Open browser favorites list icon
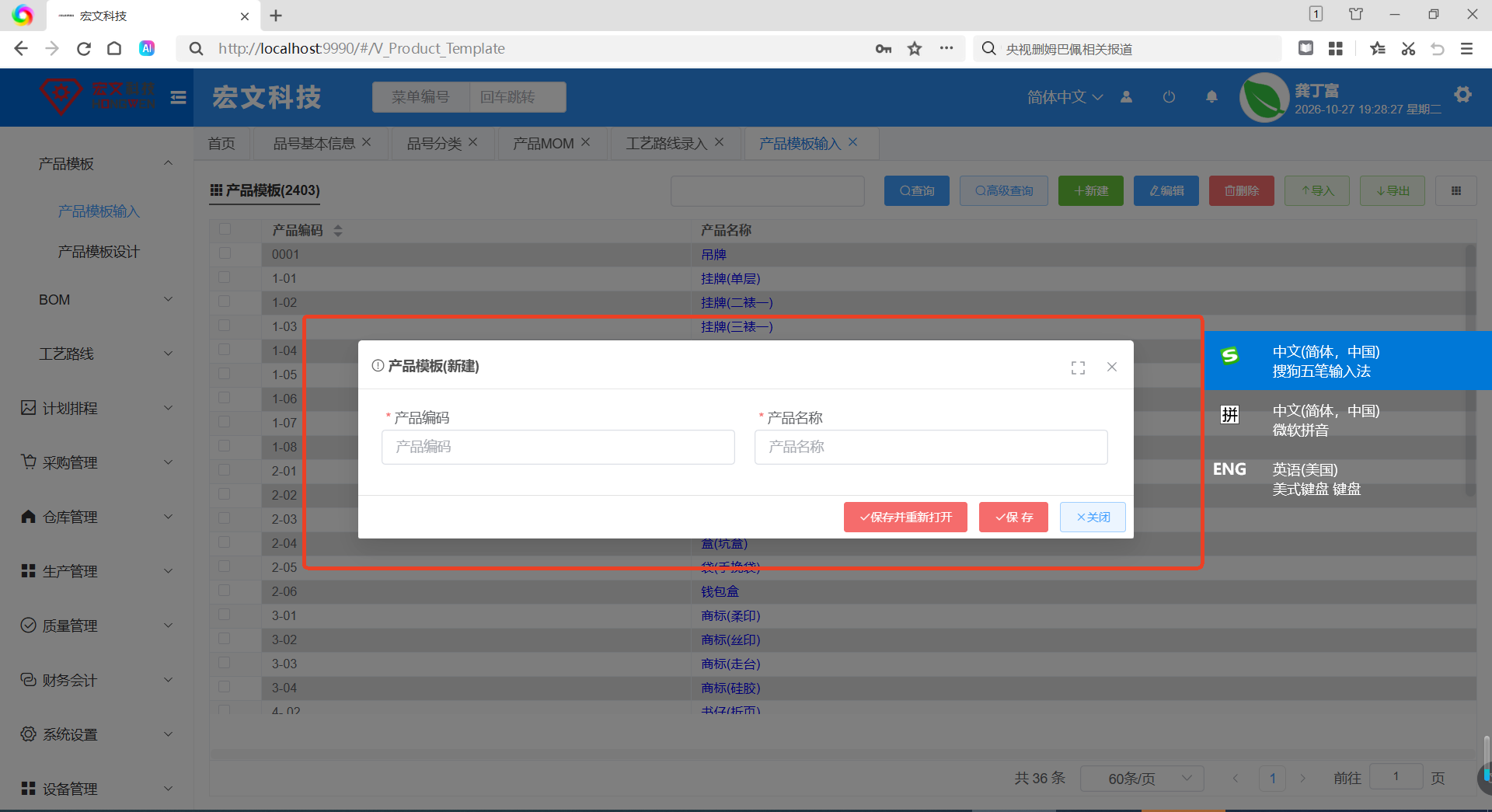 pos(1378,49)
